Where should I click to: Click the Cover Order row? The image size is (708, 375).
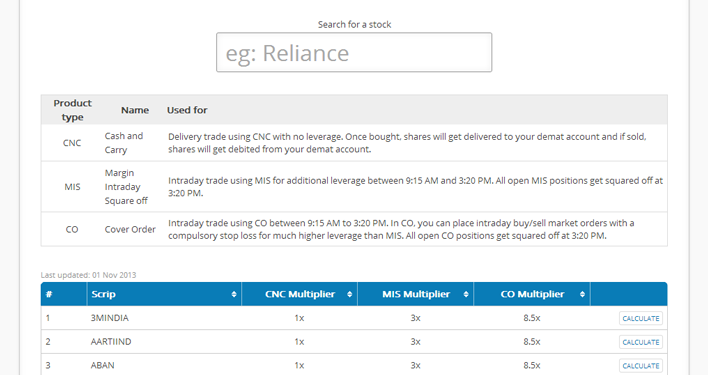pos(354,229)
